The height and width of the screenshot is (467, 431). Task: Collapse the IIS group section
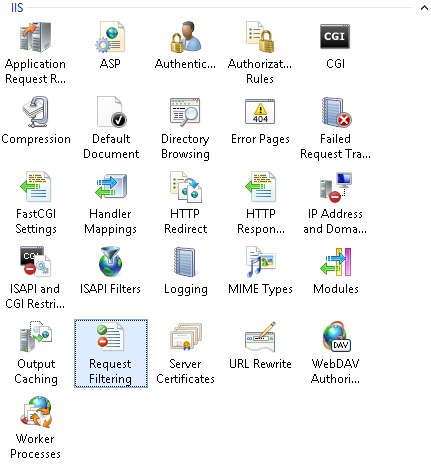point(424,8)
